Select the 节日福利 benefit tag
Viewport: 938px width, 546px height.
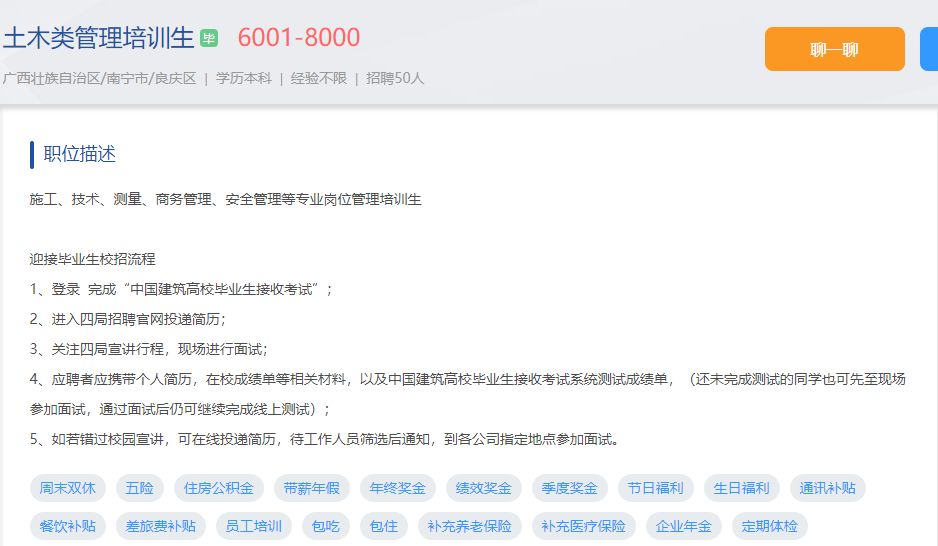[655, 488]
